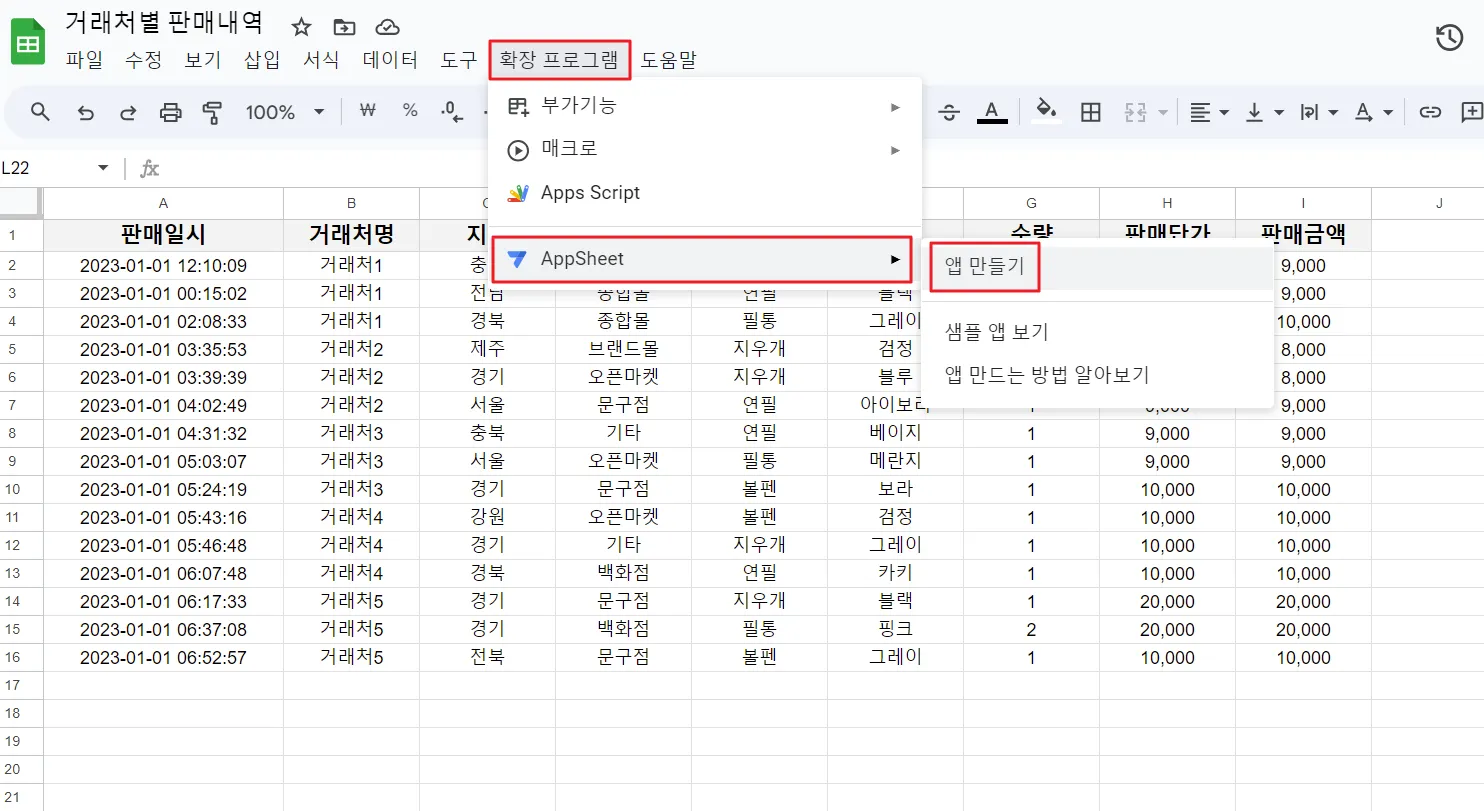Star the 거래처별 판매내역 document
This screenshot has height=811, width=1484.
301,27
